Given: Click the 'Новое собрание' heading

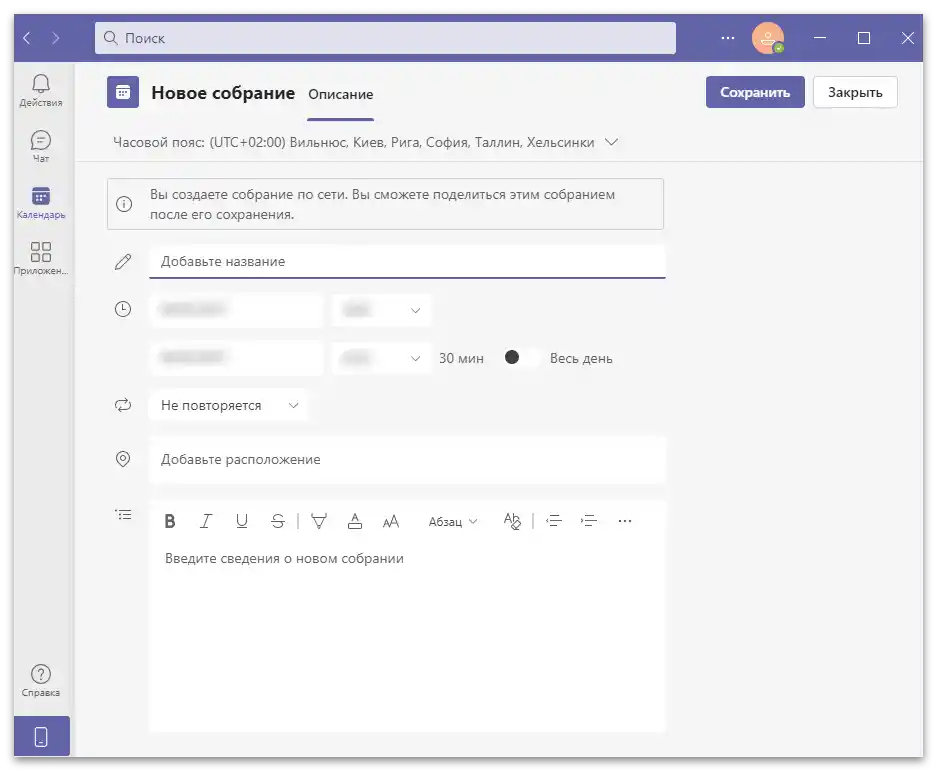Looking at the screenshot, I should click(223, 93).
